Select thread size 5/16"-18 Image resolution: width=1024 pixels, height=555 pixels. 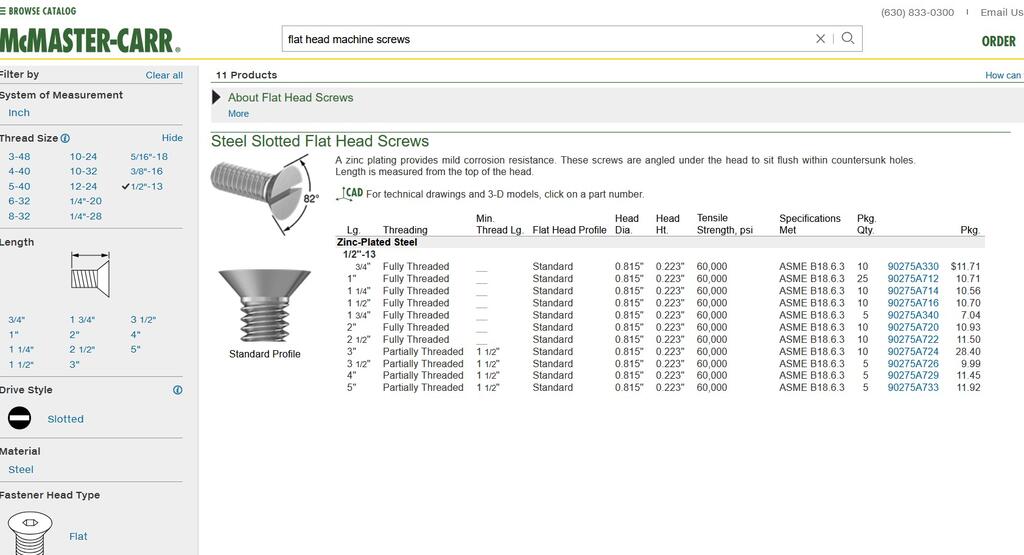pyautogui.click(x=149, y=157)
